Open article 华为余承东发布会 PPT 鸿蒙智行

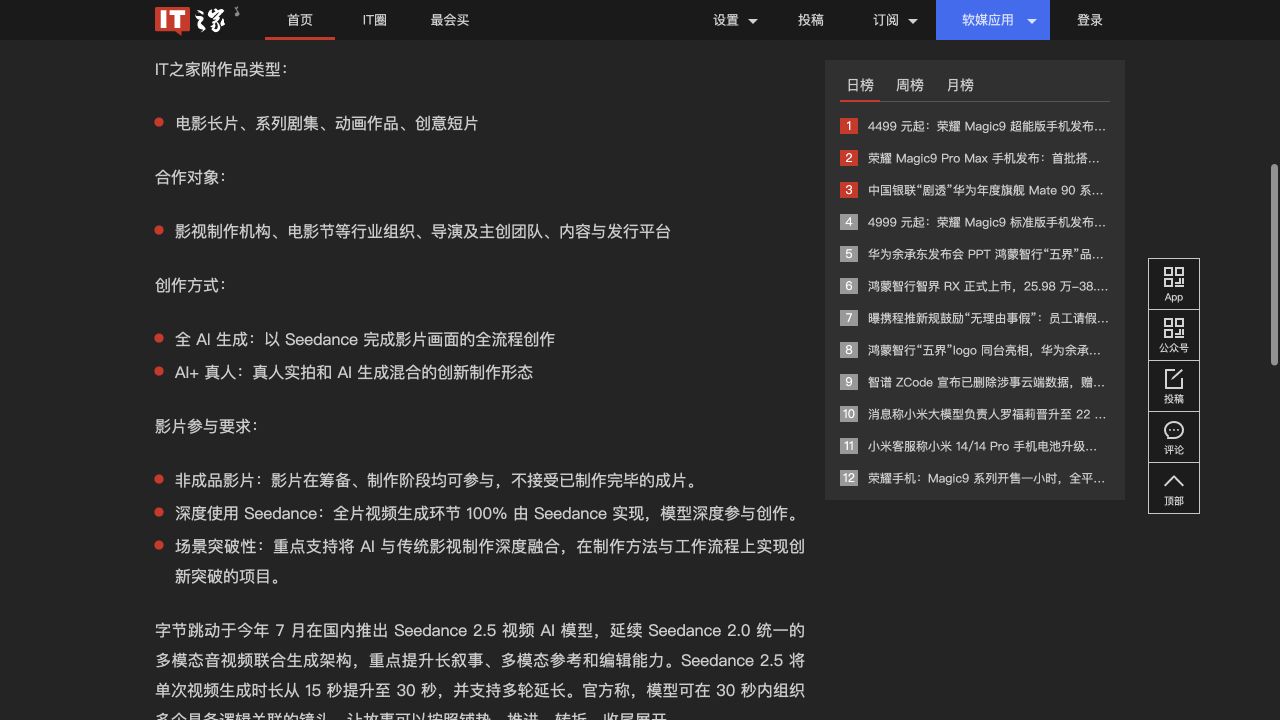coord(986,254)
